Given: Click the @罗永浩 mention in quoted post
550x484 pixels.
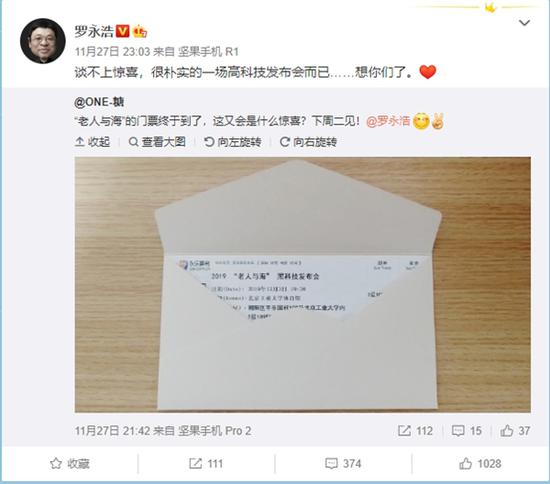Looking at the screenshot, I should 388,122.
